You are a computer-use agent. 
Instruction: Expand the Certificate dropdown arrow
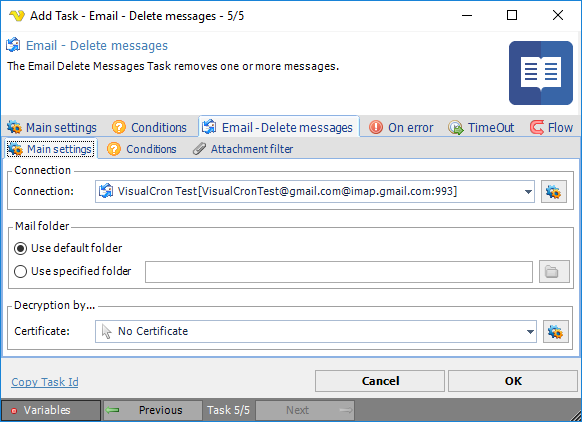tap(530, 331)
